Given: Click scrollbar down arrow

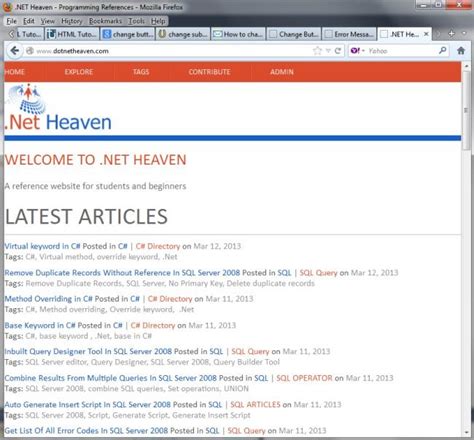Looking at the screenshot, I should pos(466,432).
